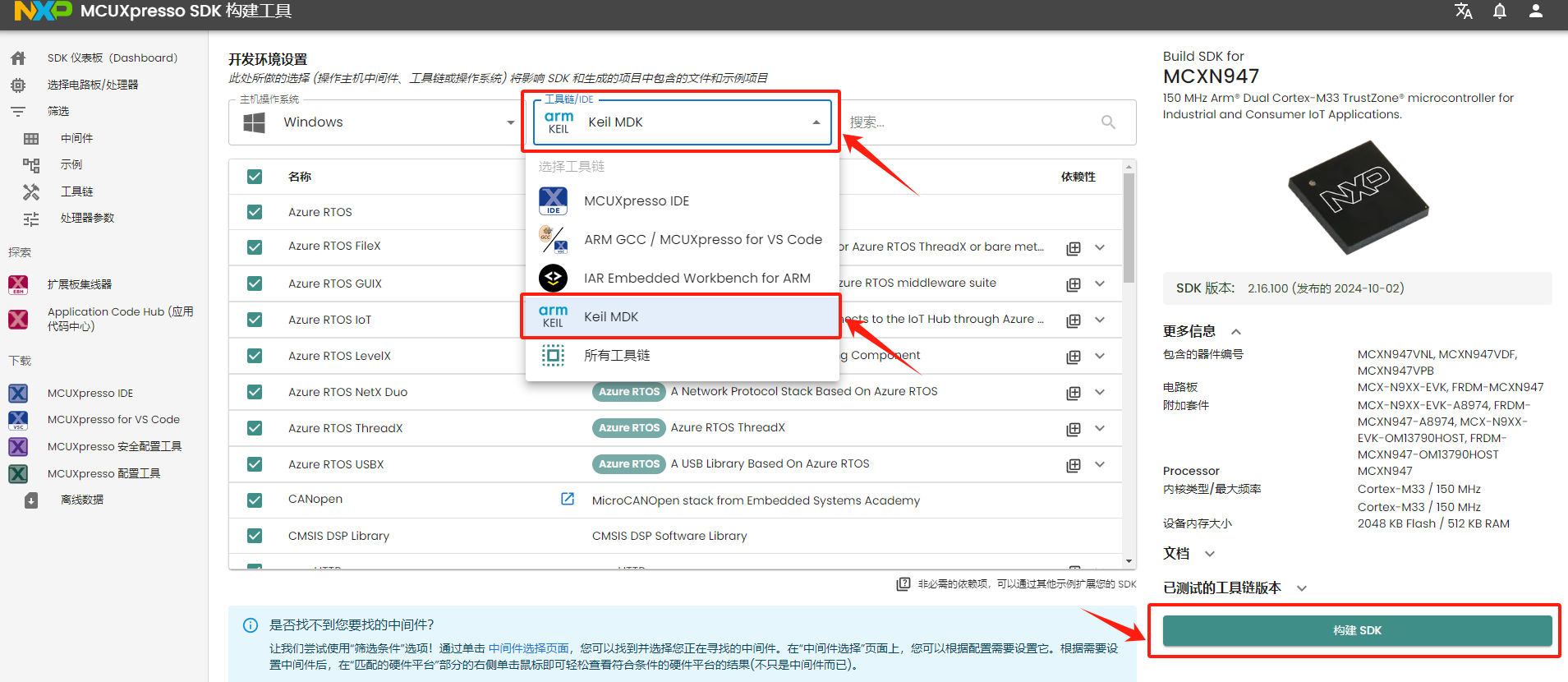Screen dimensions: 1568x682
Task: Open notifications bell icon
Action: click(x=1500, y=12)
